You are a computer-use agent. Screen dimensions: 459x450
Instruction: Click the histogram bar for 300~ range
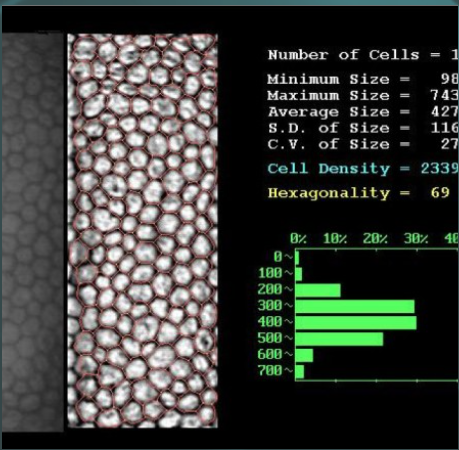(x=355, y=306)
